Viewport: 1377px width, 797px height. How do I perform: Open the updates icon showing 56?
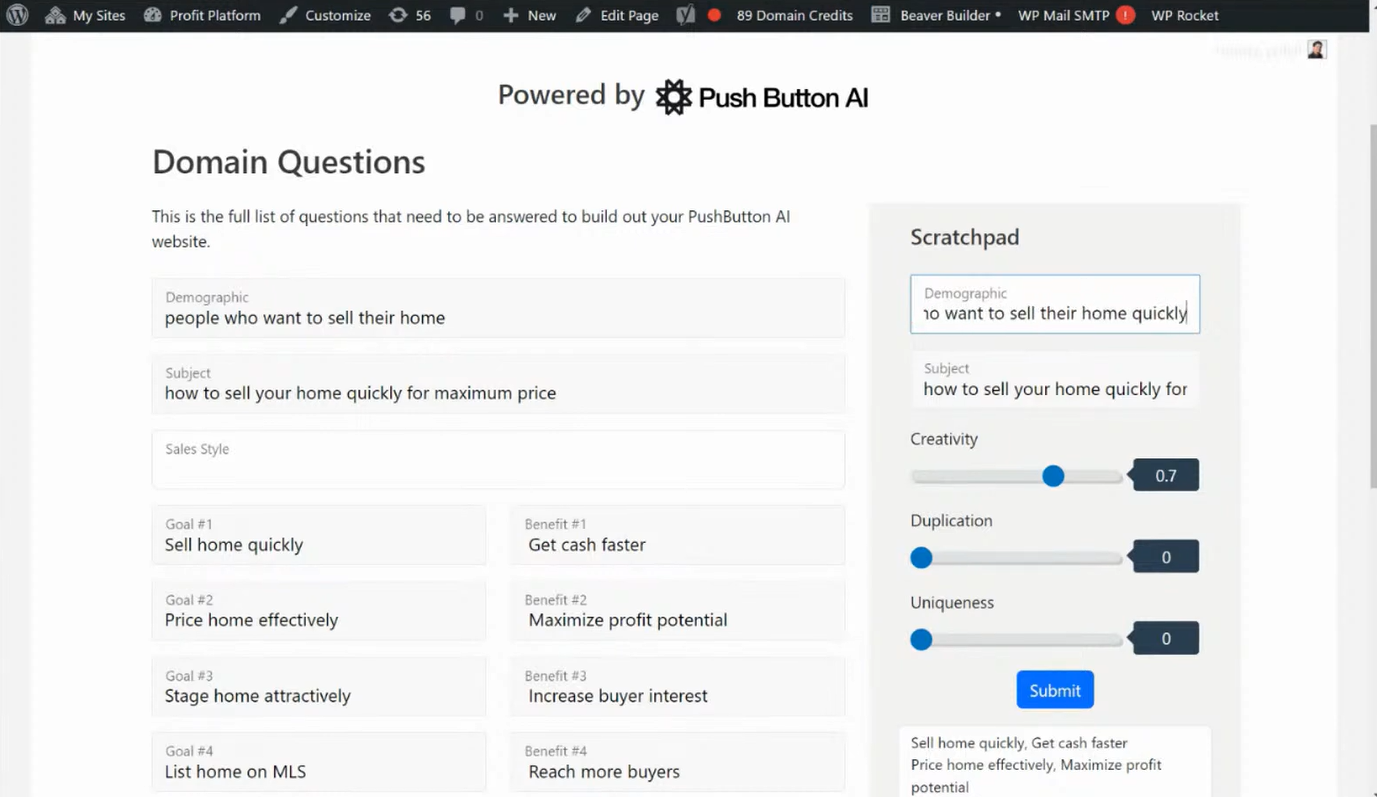[396, 15]
